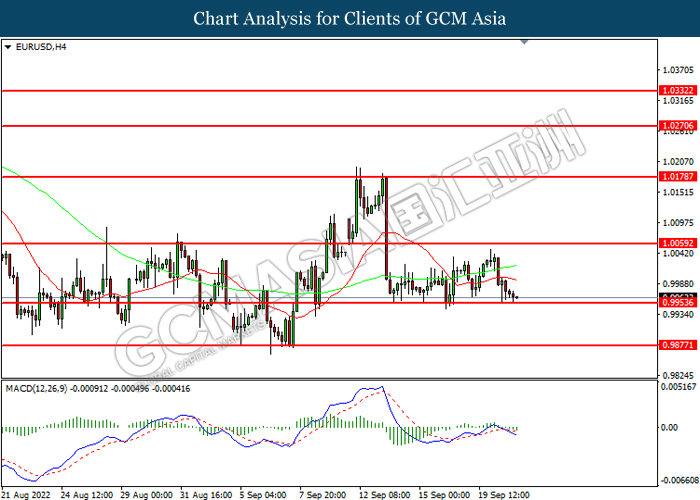Click the EURUSD,H4 chart title text
Viewport: 700px width, 500px height.
click(x=41, y=47)
